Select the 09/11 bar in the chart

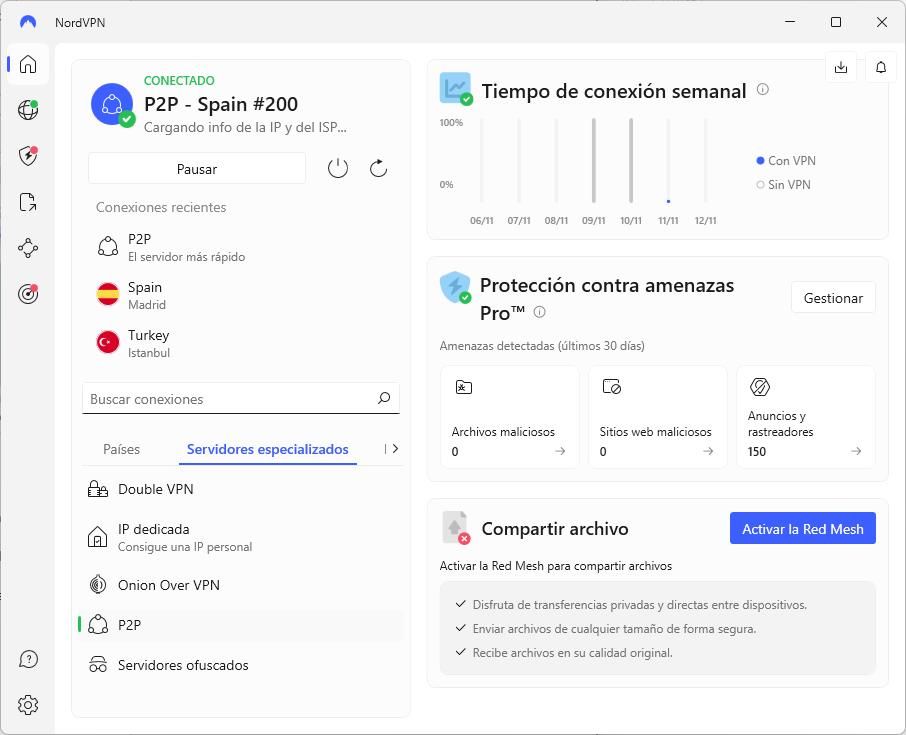pos(593,160)
